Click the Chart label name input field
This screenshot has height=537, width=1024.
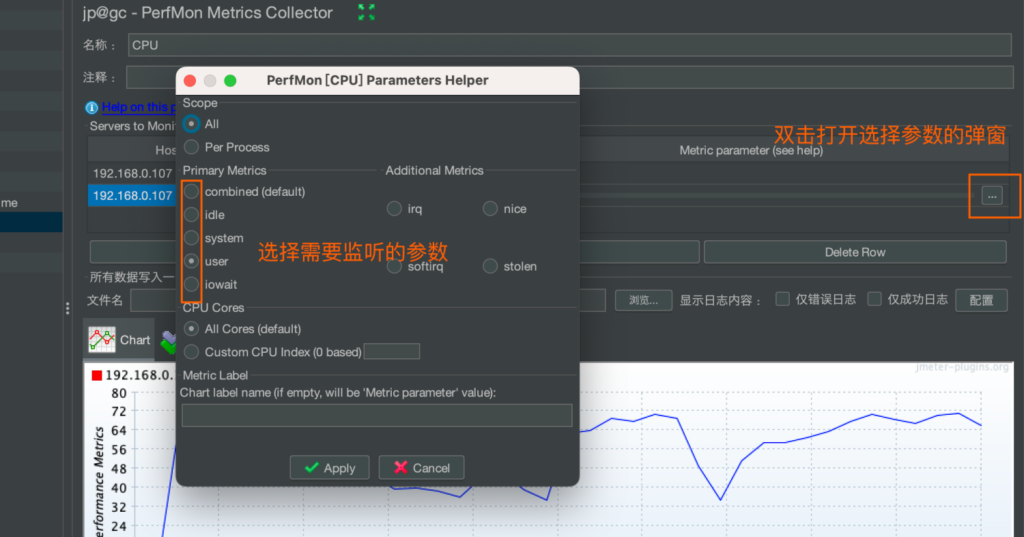click(377, 415)
